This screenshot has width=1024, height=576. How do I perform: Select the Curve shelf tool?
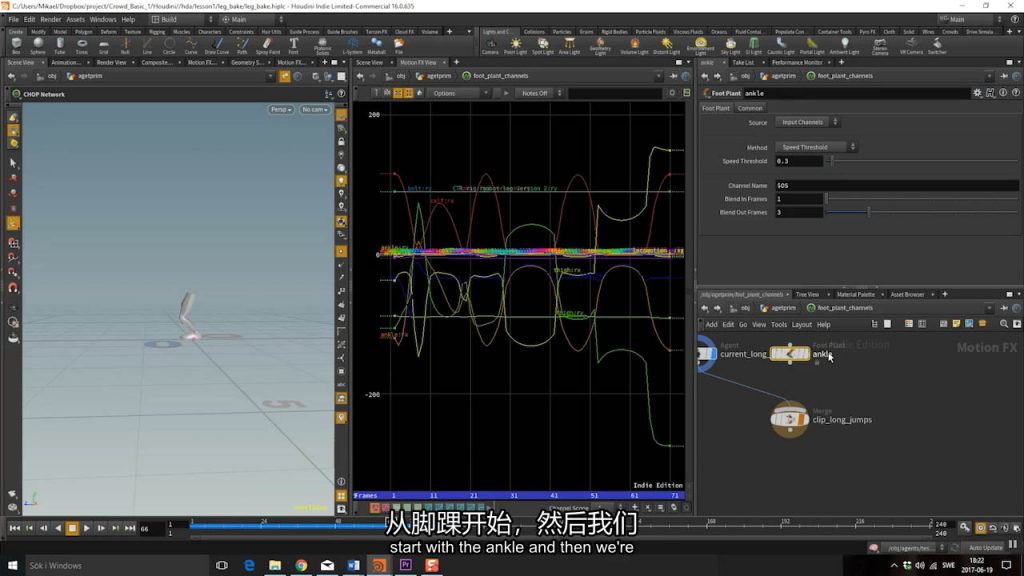click(x=191, y=46)
